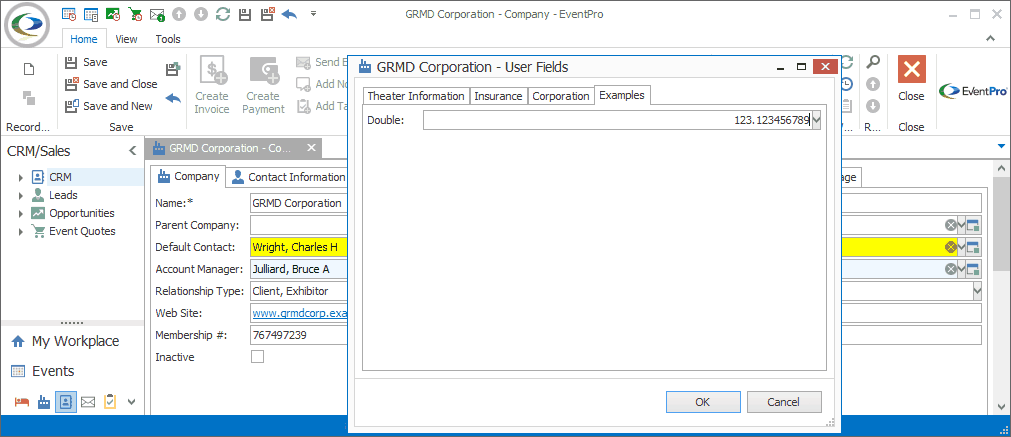Open the Contact Information tab

288,177
